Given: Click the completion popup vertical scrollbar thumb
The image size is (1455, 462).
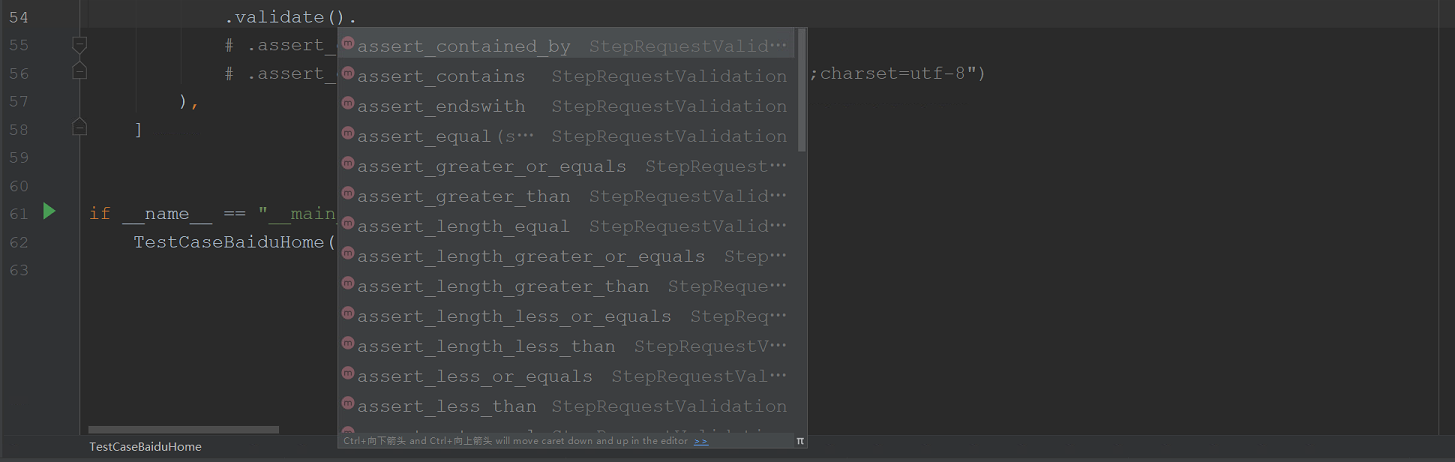Looking at the screenshot, I should click(802, 91).
